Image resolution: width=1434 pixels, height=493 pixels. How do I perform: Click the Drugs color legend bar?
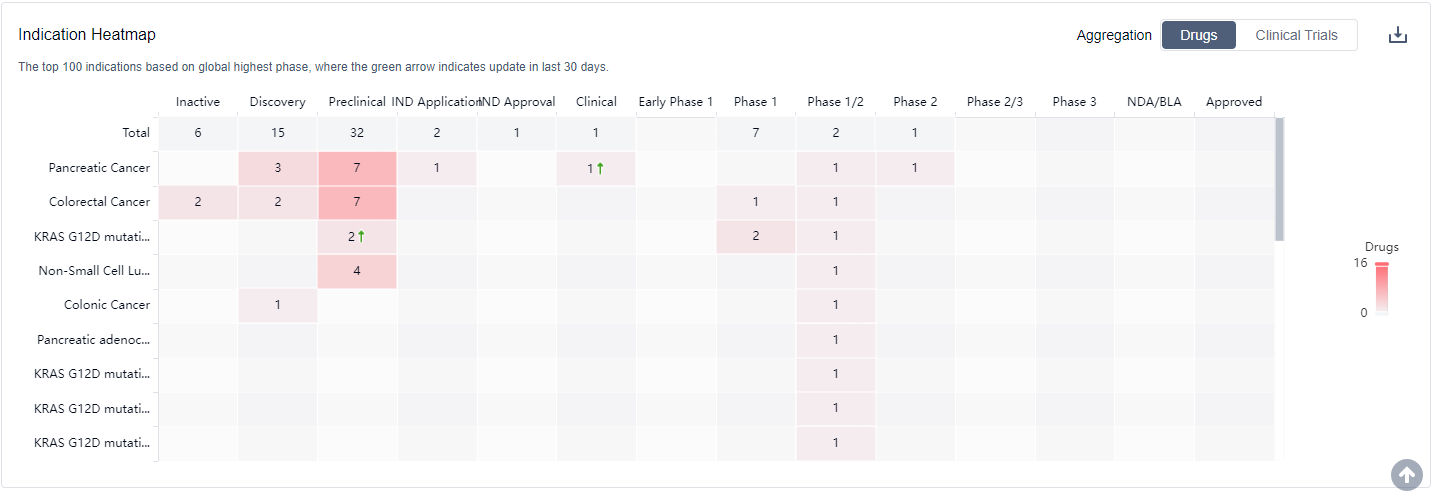coord(1381,288)
